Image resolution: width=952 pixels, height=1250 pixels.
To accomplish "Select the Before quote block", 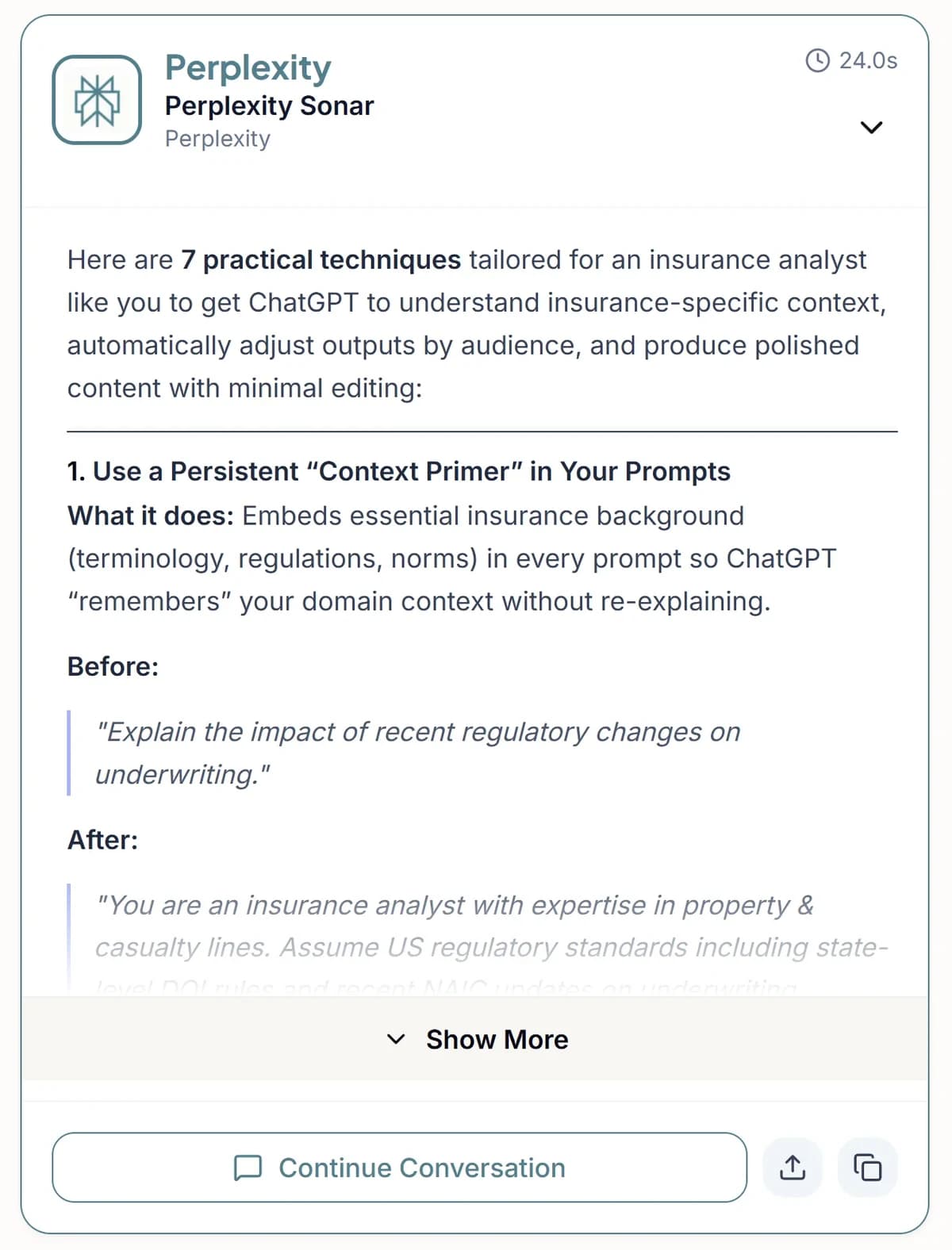I will [x=418, y=752].
